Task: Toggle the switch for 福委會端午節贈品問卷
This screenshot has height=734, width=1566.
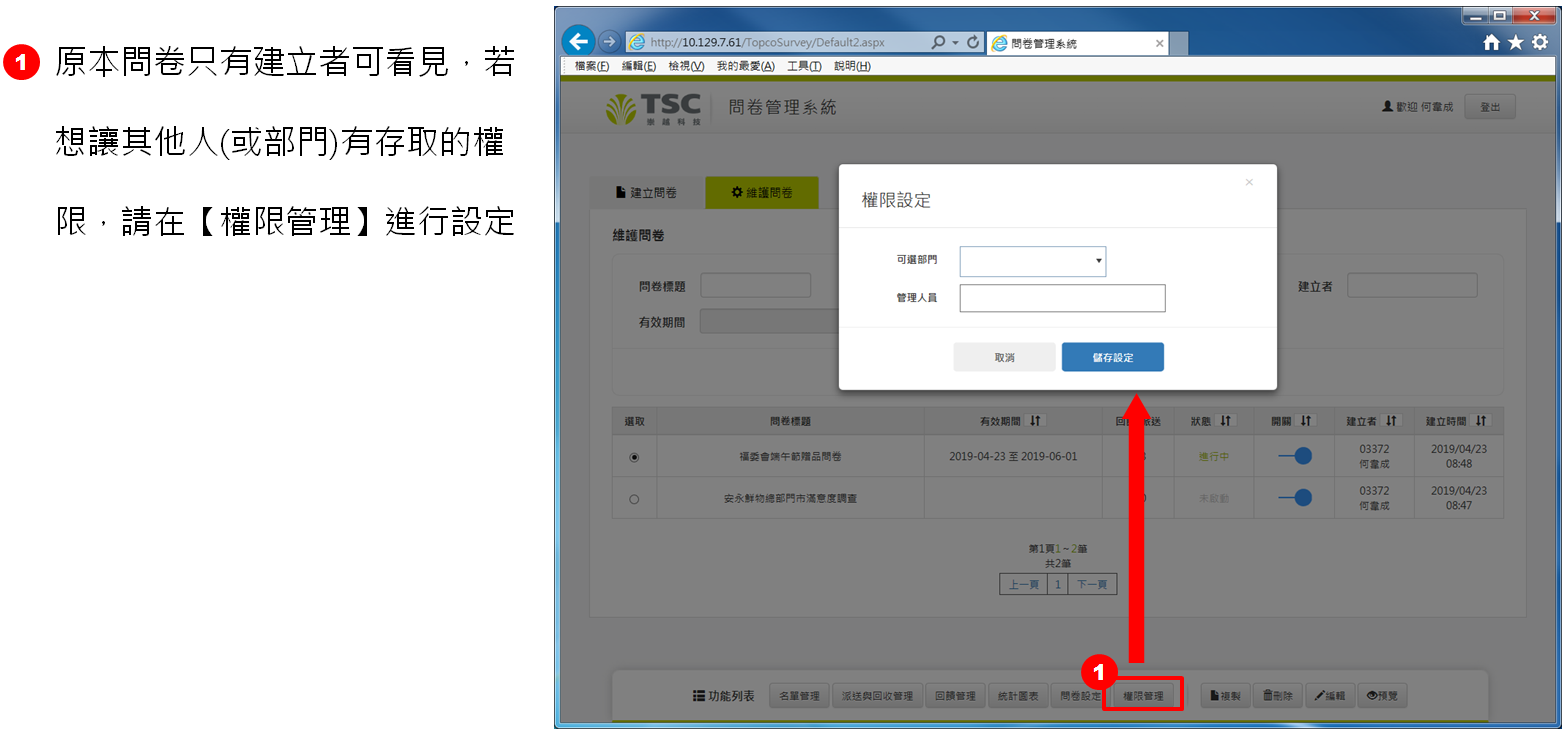Action: pyautogui.click(x=1295, y=456)
